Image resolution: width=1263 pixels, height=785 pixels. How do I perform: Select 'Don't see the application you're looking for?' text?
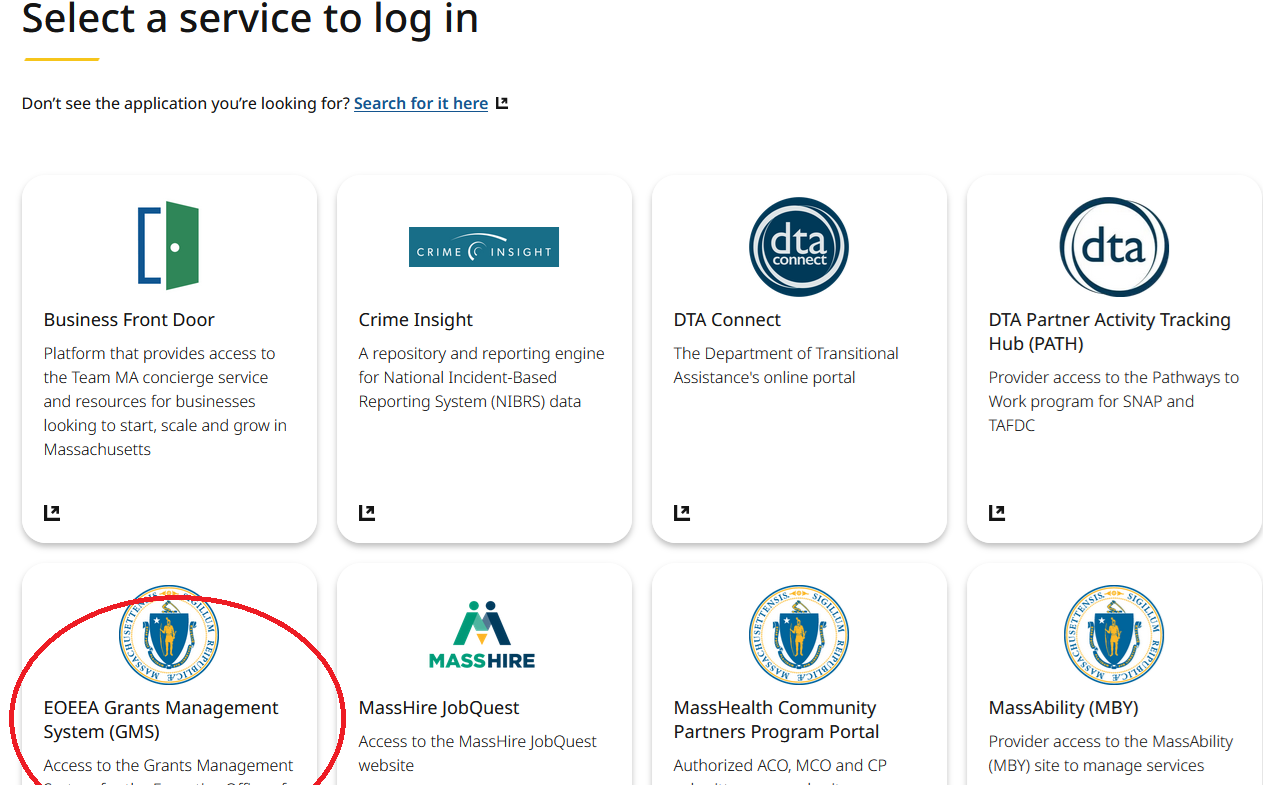click(x=186, y=103)
